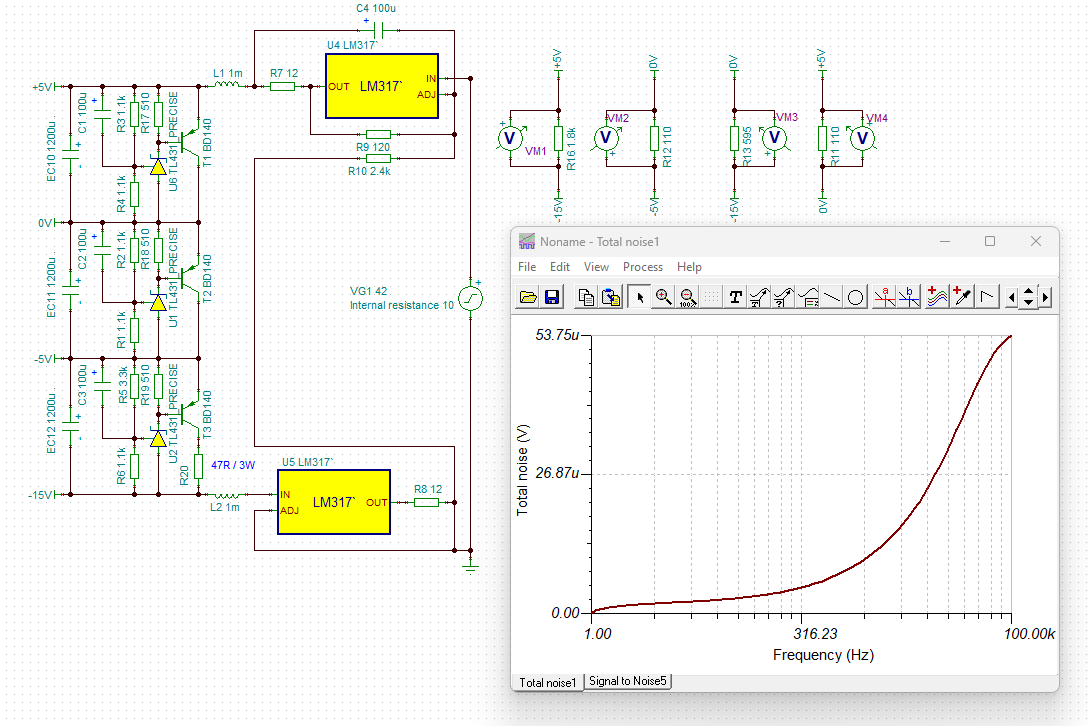
Task: Toggle the grid dots toolbar button
Action: [x=711, y=297]
